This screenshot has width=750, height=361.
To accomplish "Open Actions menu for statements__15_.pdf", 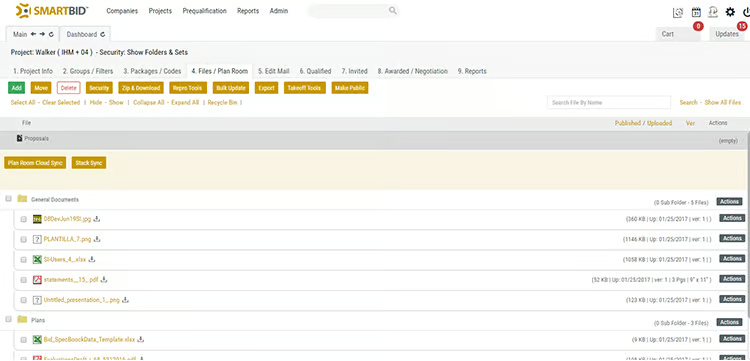I will point(732,279).
